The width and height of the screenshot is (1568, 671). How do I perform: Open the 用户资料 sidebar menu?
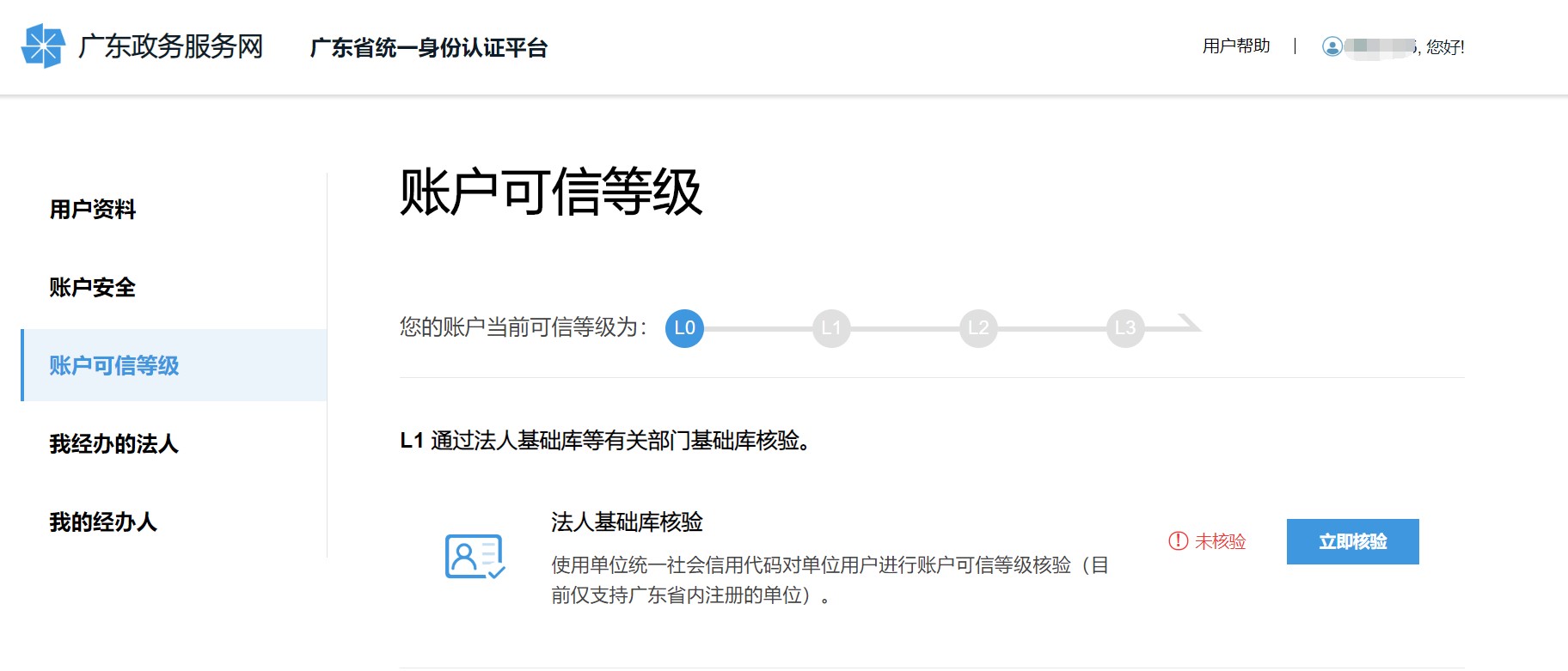93,210
